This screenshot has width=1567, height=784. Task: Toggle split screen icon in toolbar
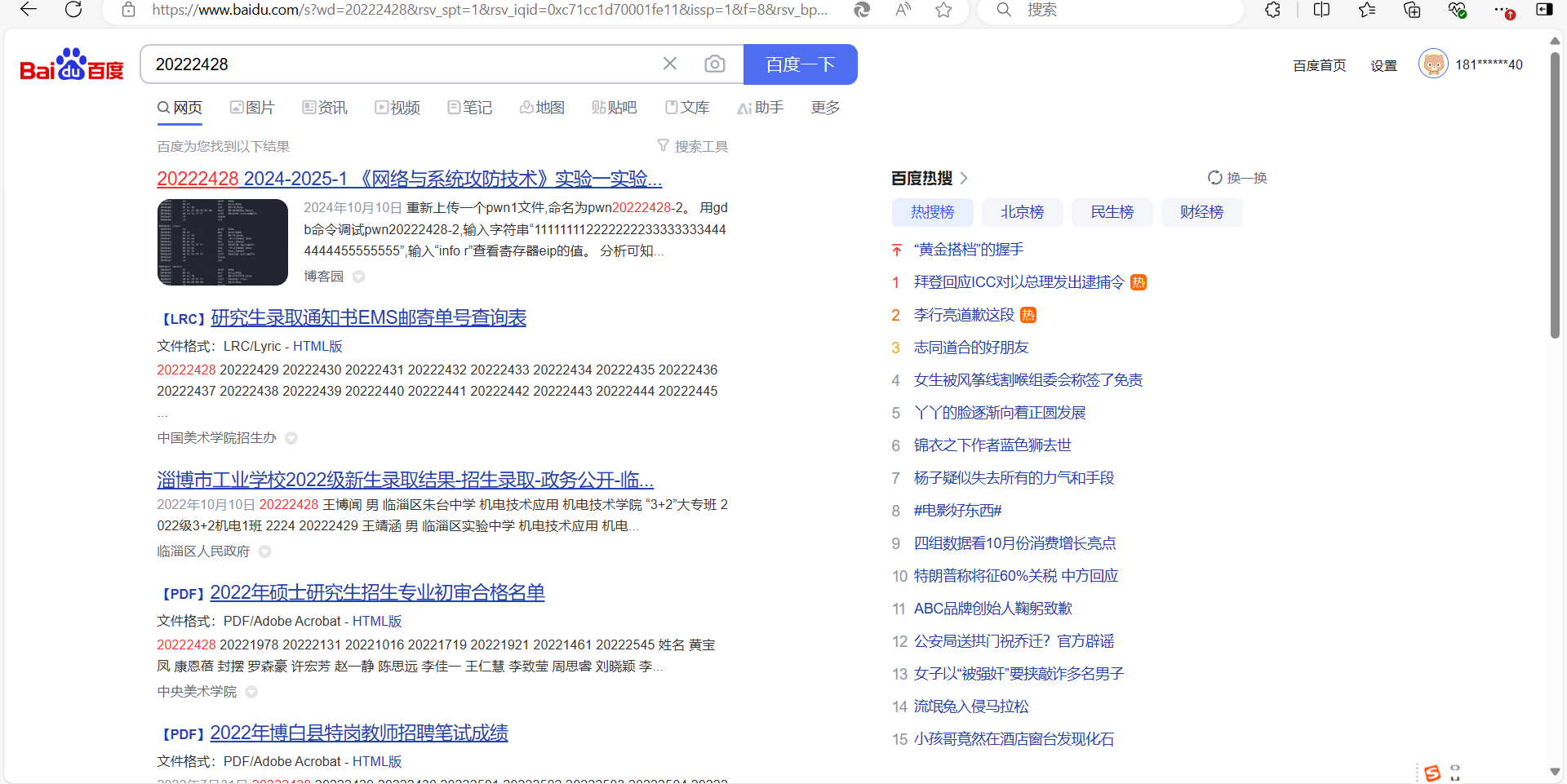point(1322,10)
